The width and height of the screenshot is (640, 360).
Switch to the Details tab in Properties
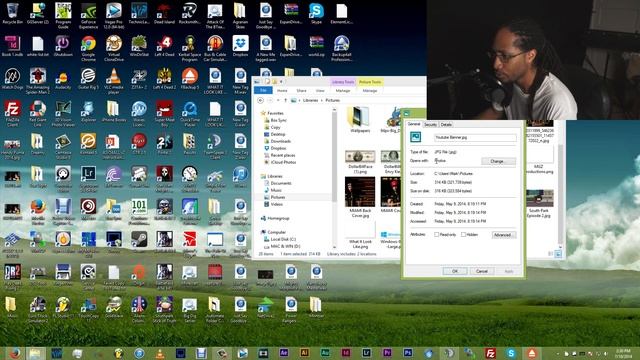(x=446, y=124)
